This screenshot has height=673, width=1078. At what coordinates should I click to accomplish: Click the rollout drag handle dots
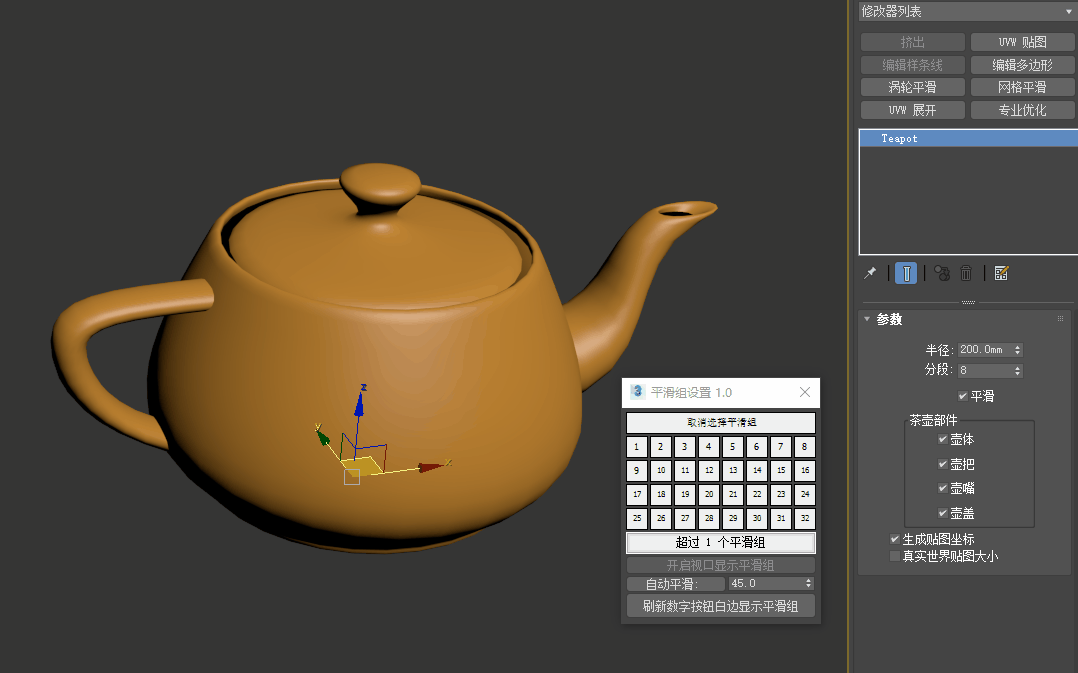pos(1060,319)
